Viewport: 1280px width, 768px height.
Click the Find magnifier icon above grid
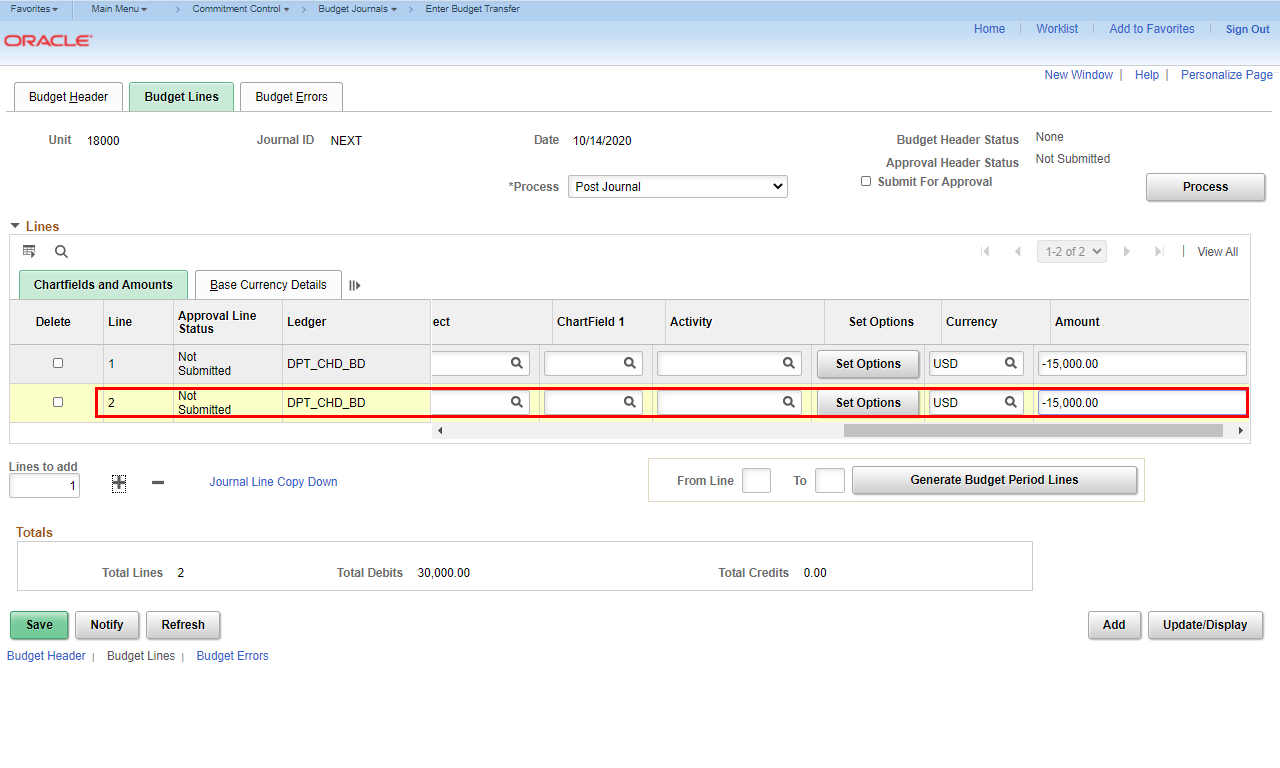click(x=61, y=252)
